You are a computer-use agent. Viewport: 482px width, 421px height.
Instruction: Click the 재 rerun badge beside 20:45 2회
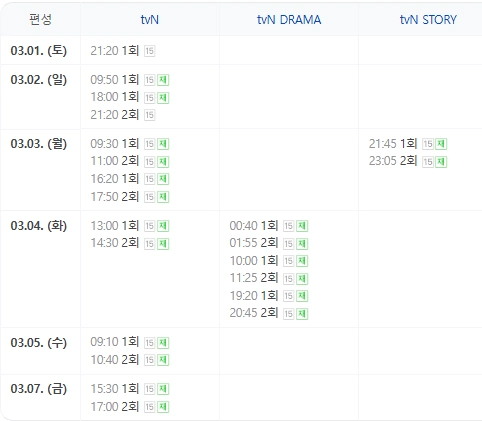click(x=302, y=313)
